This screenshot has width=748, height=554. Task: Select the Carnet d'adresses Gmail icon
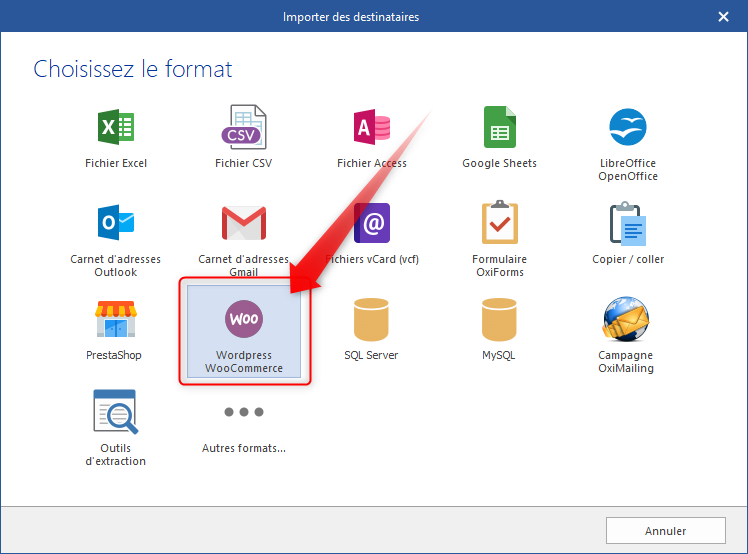244,223
